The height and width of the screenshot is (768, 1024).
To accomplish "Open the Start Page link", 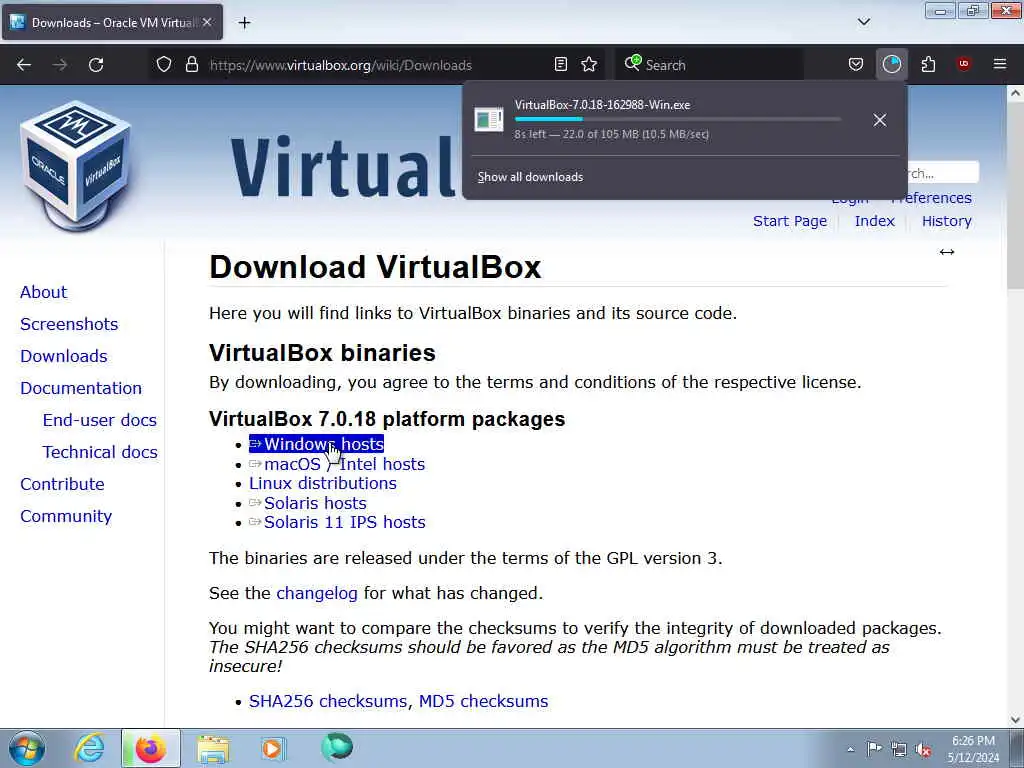I will 790,221.
